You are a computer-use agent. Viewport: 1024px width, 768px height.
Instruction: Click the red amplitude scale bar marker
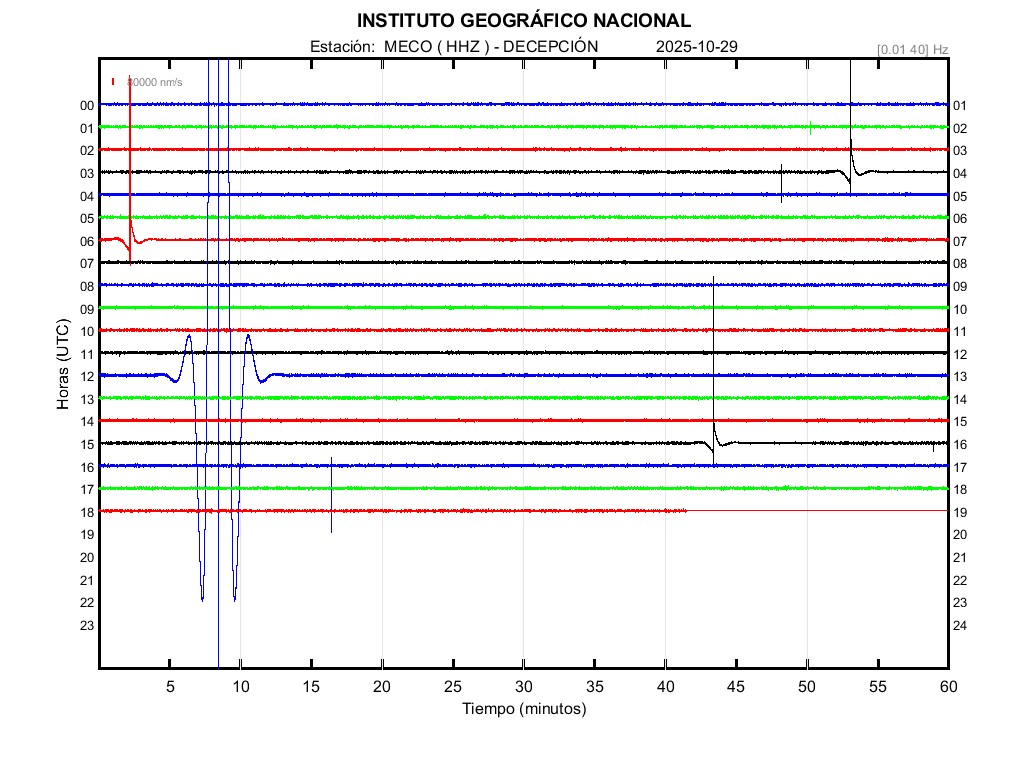click(x=114, y=82)
